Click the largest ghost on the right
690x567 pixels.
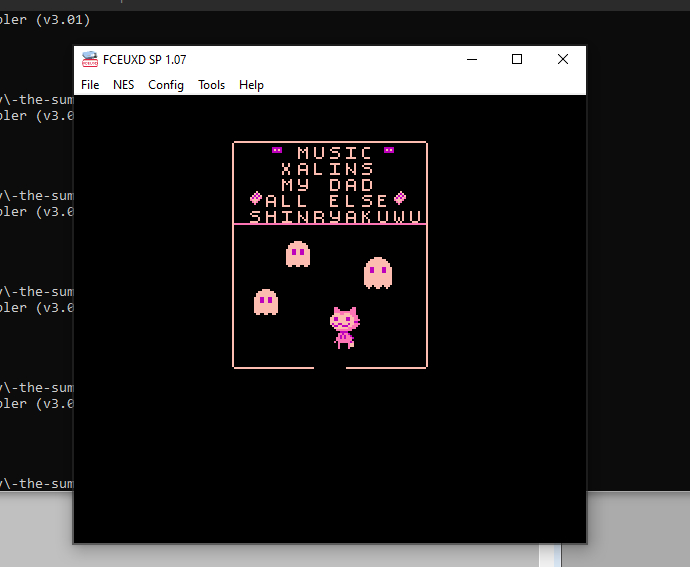pos(377,272)
